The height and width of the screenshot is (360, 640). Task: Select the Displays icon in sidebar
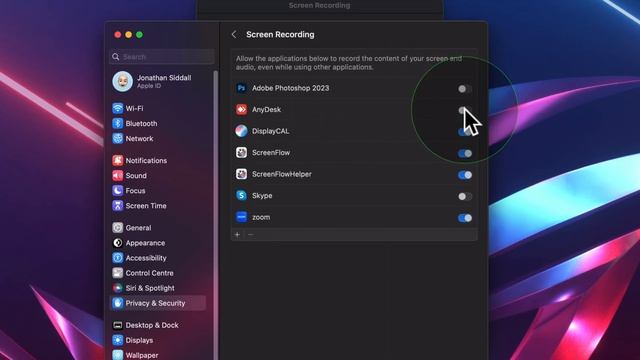tap(118, 340)
